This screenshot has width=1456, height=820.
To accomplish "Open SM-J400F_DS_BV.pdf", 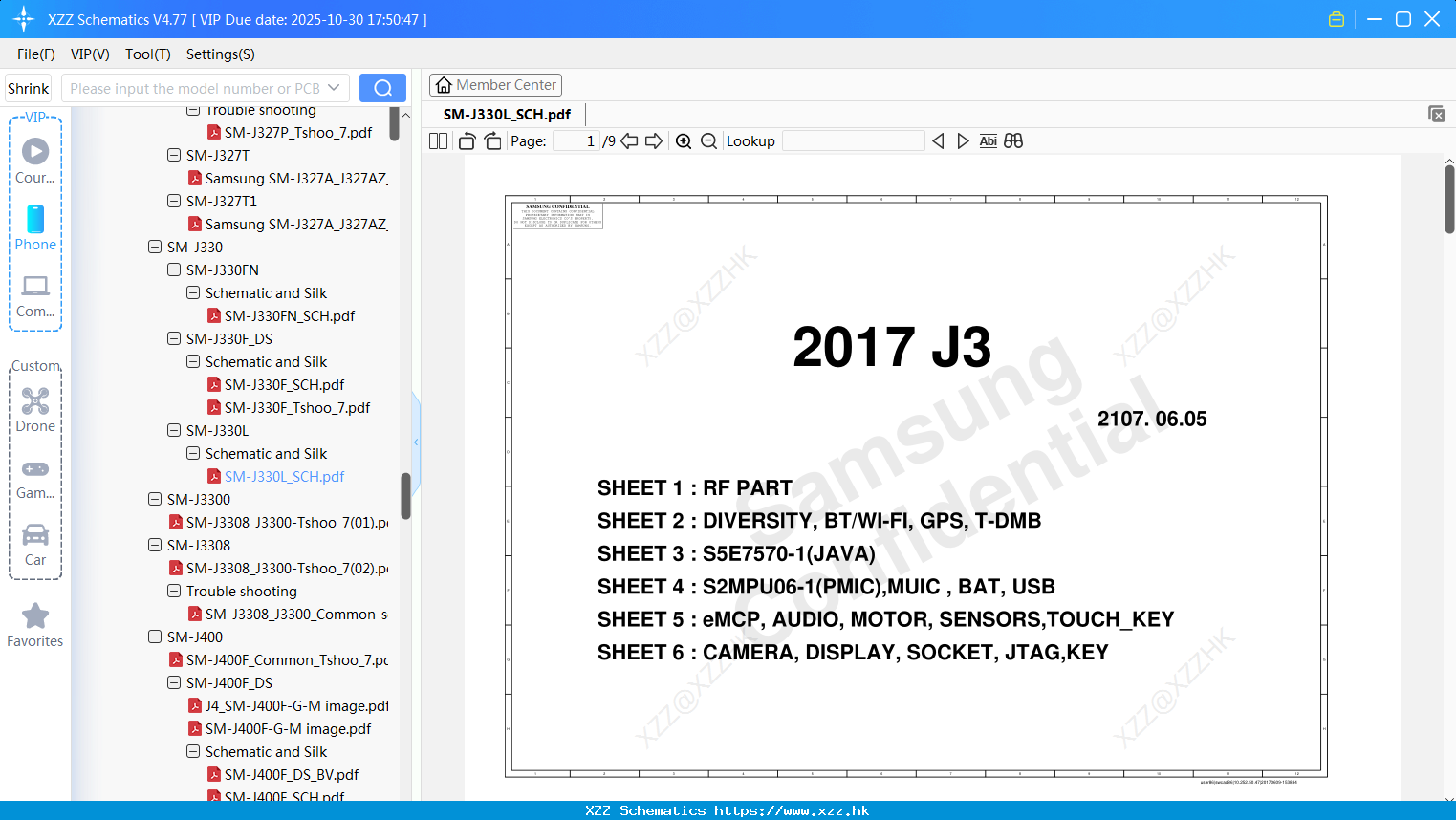I will (x=292, y=774).
